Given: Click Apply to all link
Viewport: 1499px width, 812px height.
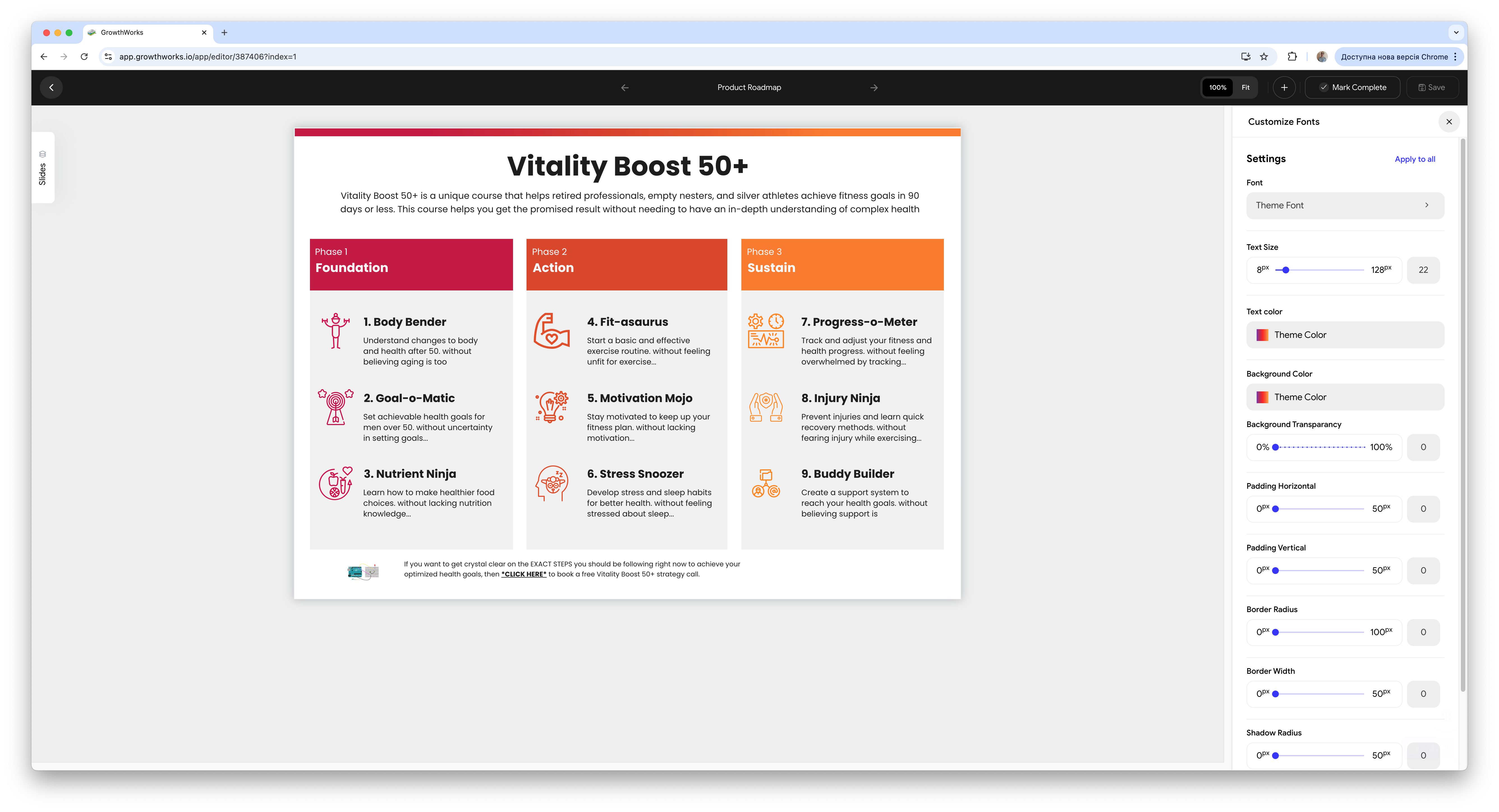Looking at the screenshot, I should coord(1415,159).
